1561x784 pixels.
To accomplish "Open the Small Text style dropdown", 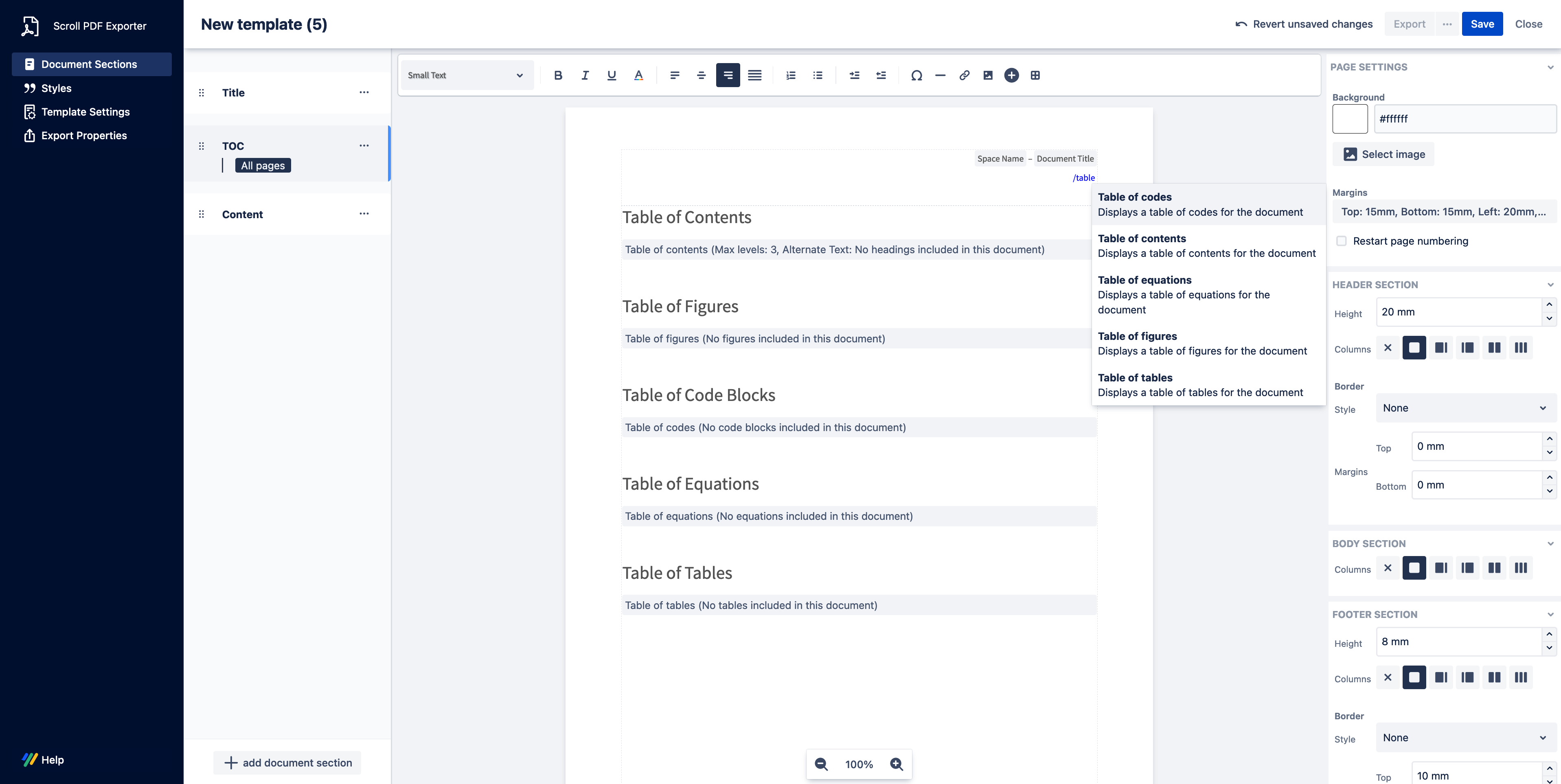I will (465, 75).
